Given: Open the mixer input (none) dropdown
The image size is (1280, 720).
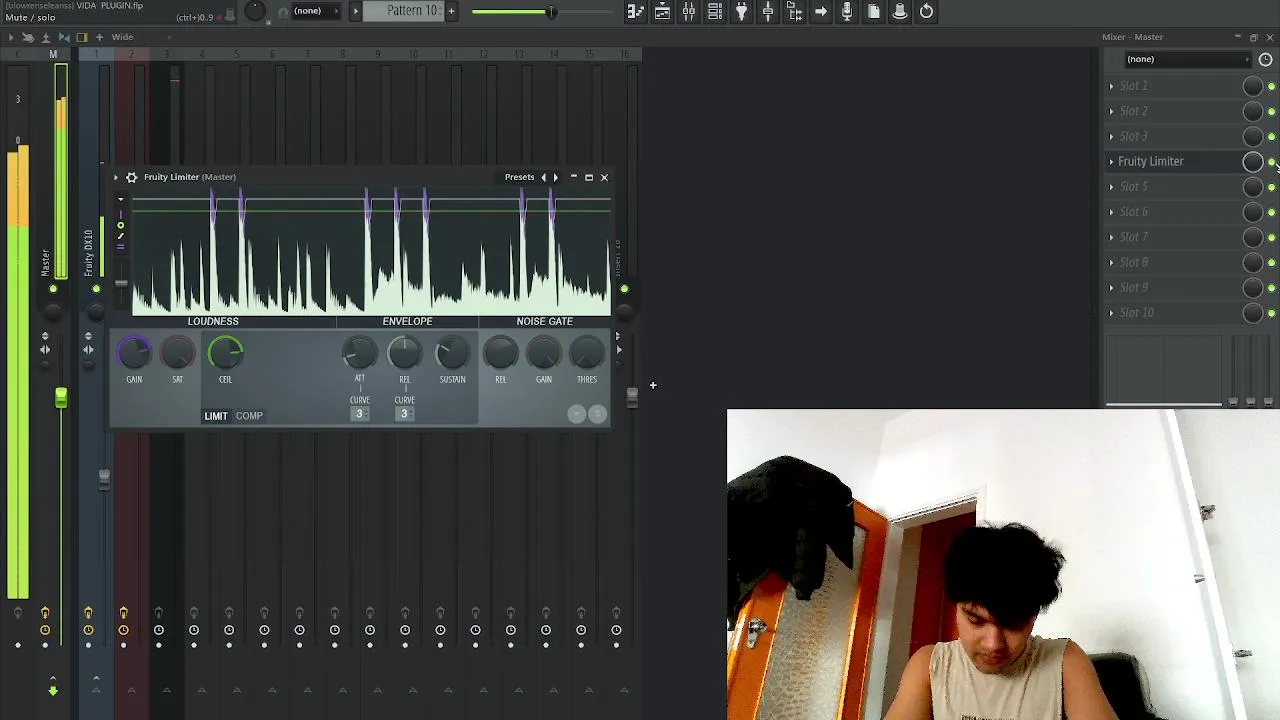Looking at the screenshot, I should [1186, 59].
